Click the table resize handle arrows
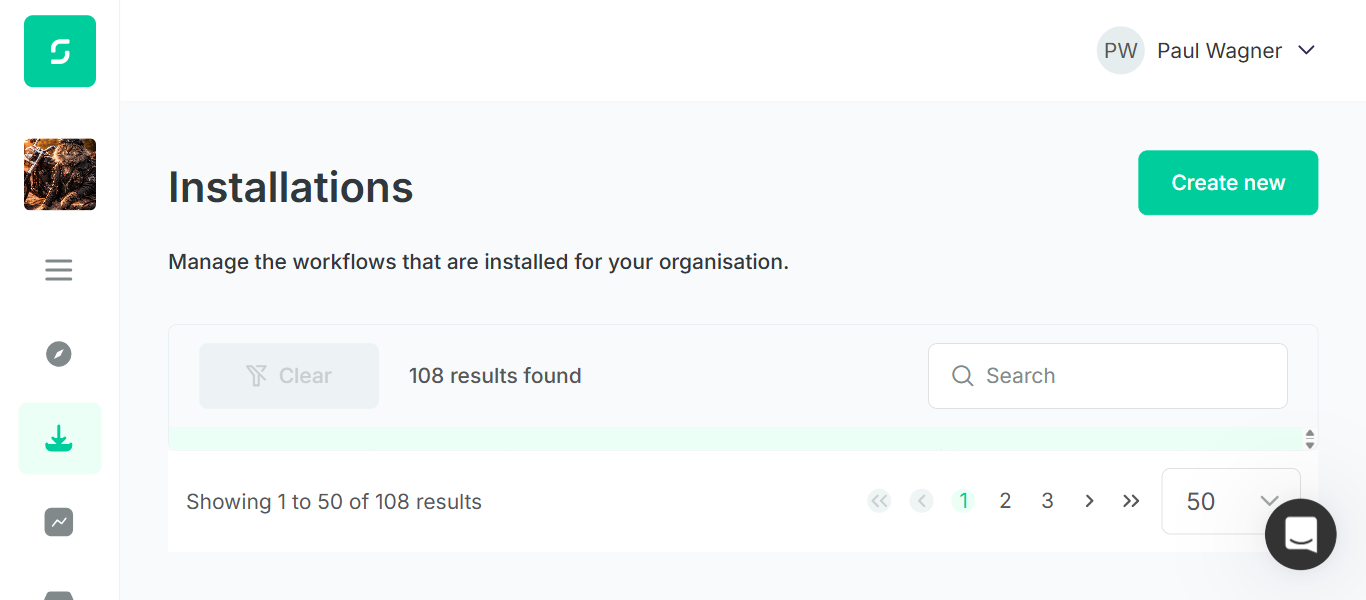The image size is (1366, 600). 1309,439
